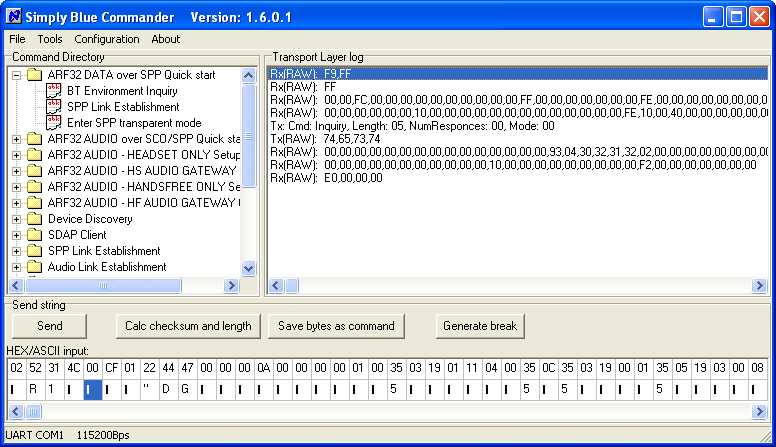Expand the Device Discovery node
The width and height of the screenshot is (776, 447).
click(x=16, y=219)
